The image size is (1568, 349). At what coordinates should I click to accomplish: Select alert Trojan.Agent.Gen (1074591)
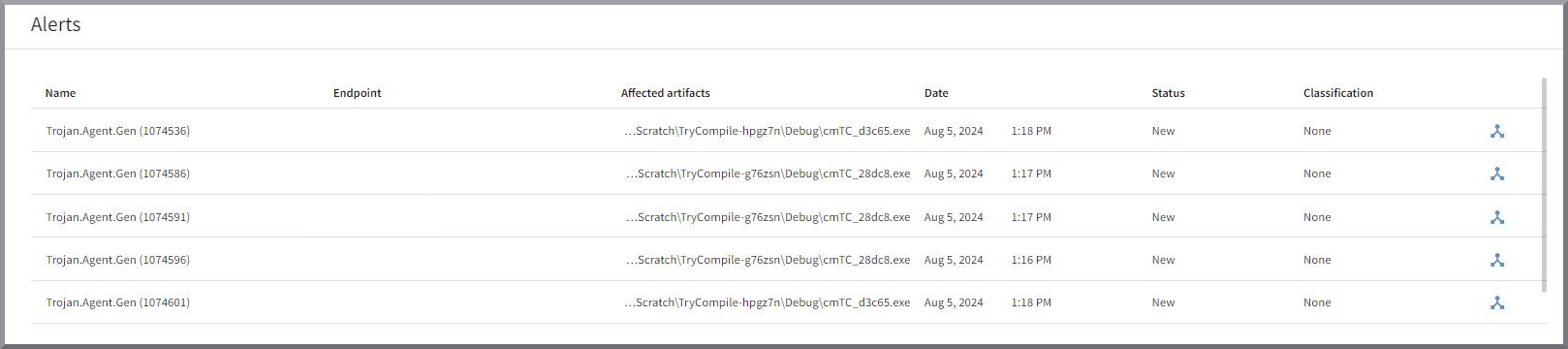coord(117,217)
